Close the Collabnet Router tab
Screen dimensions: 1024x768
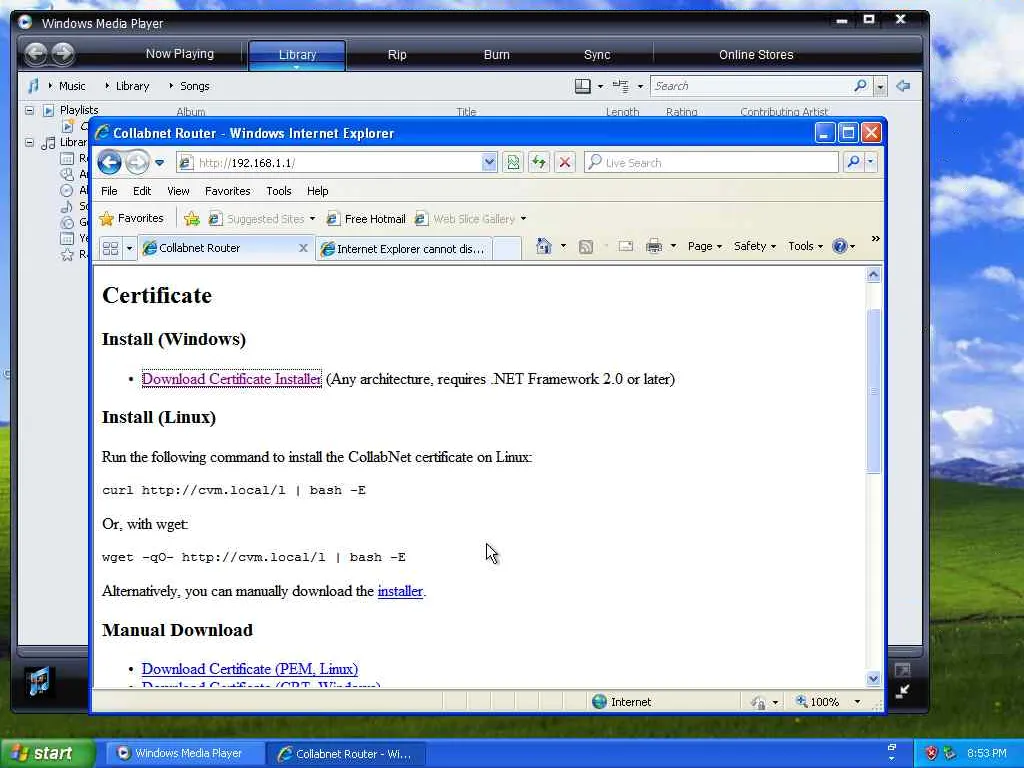pos(303,248)
